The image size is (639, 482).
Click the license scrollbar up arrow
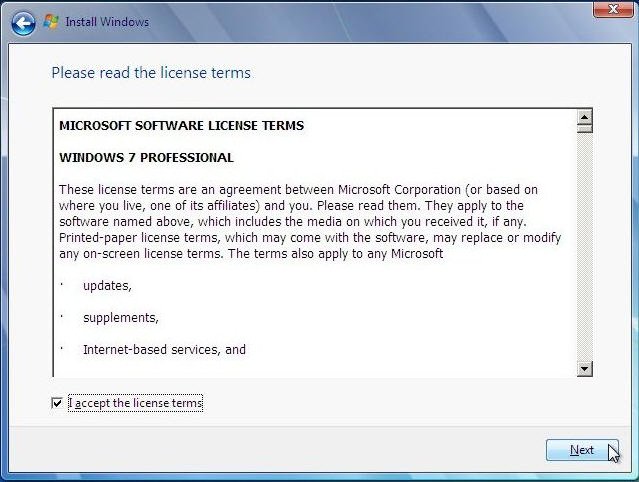coord(585,116)
